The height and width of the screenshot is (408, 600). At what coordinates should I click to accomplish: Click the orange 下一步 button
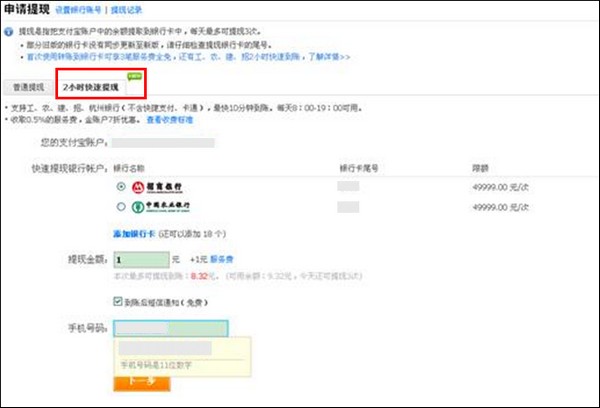click(142, 384)
